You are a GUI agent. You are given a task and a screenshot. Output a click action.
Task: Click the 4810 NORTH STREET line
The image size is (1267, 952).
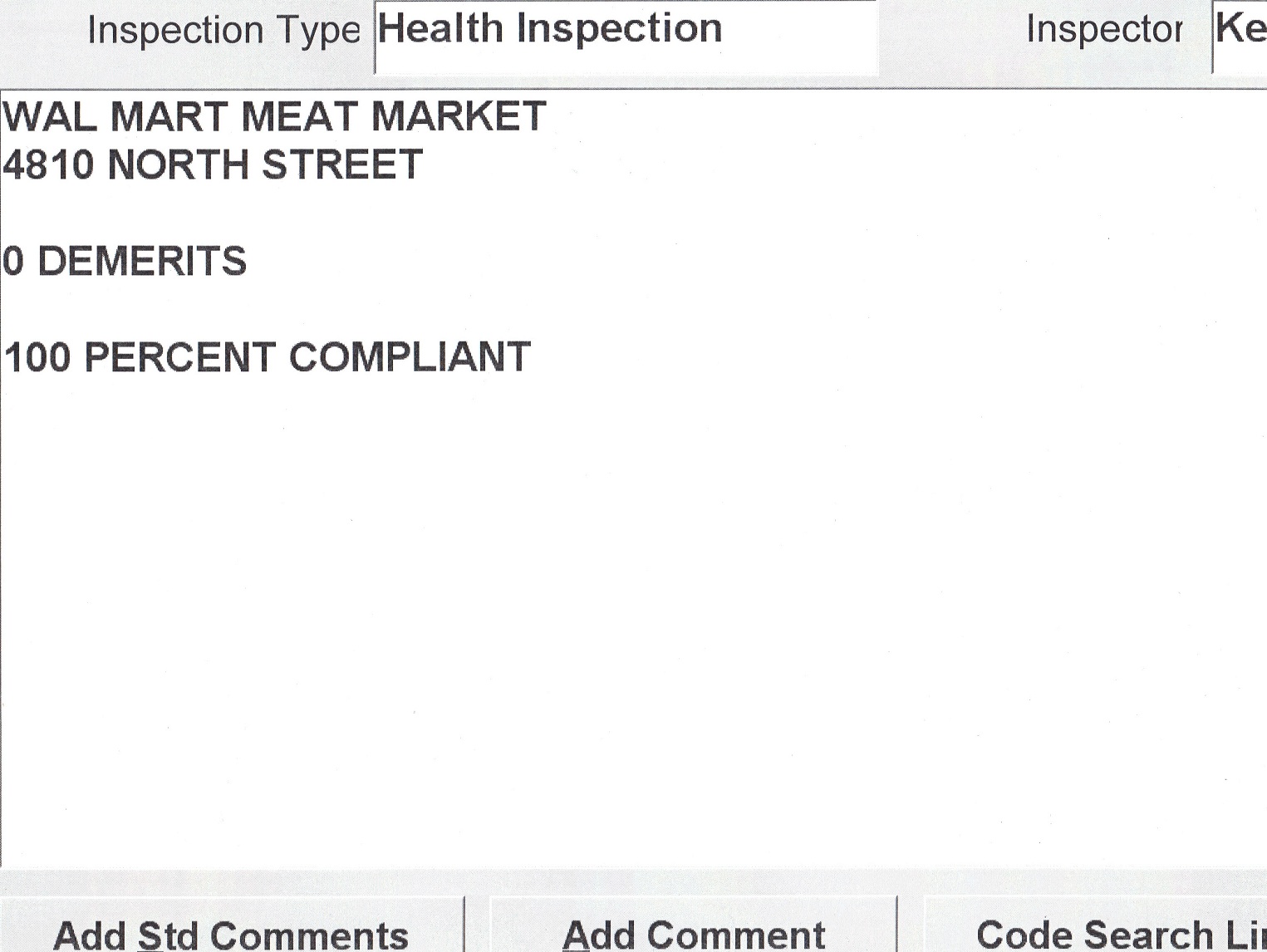[213, 164]
